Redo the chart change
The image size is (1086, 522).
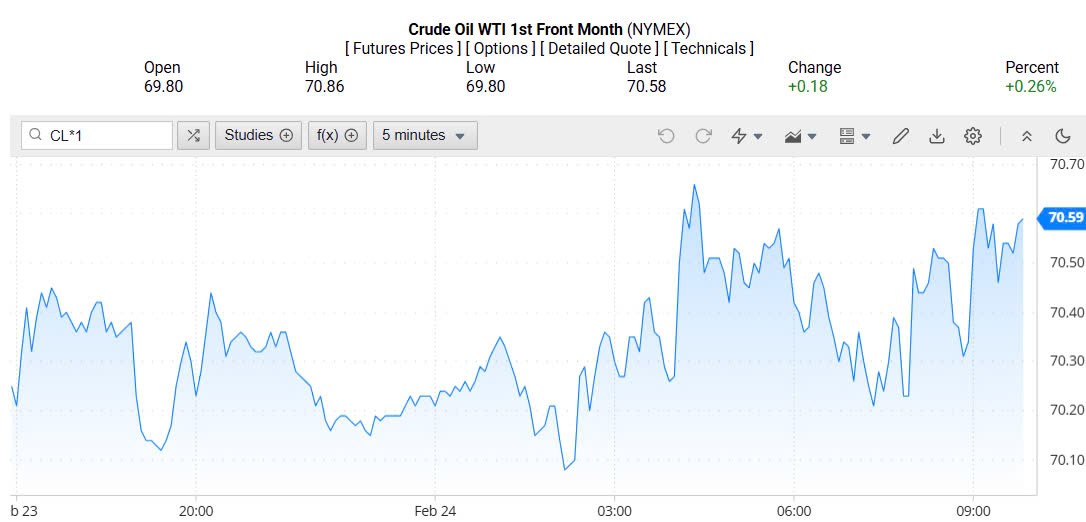click(703, 136)
